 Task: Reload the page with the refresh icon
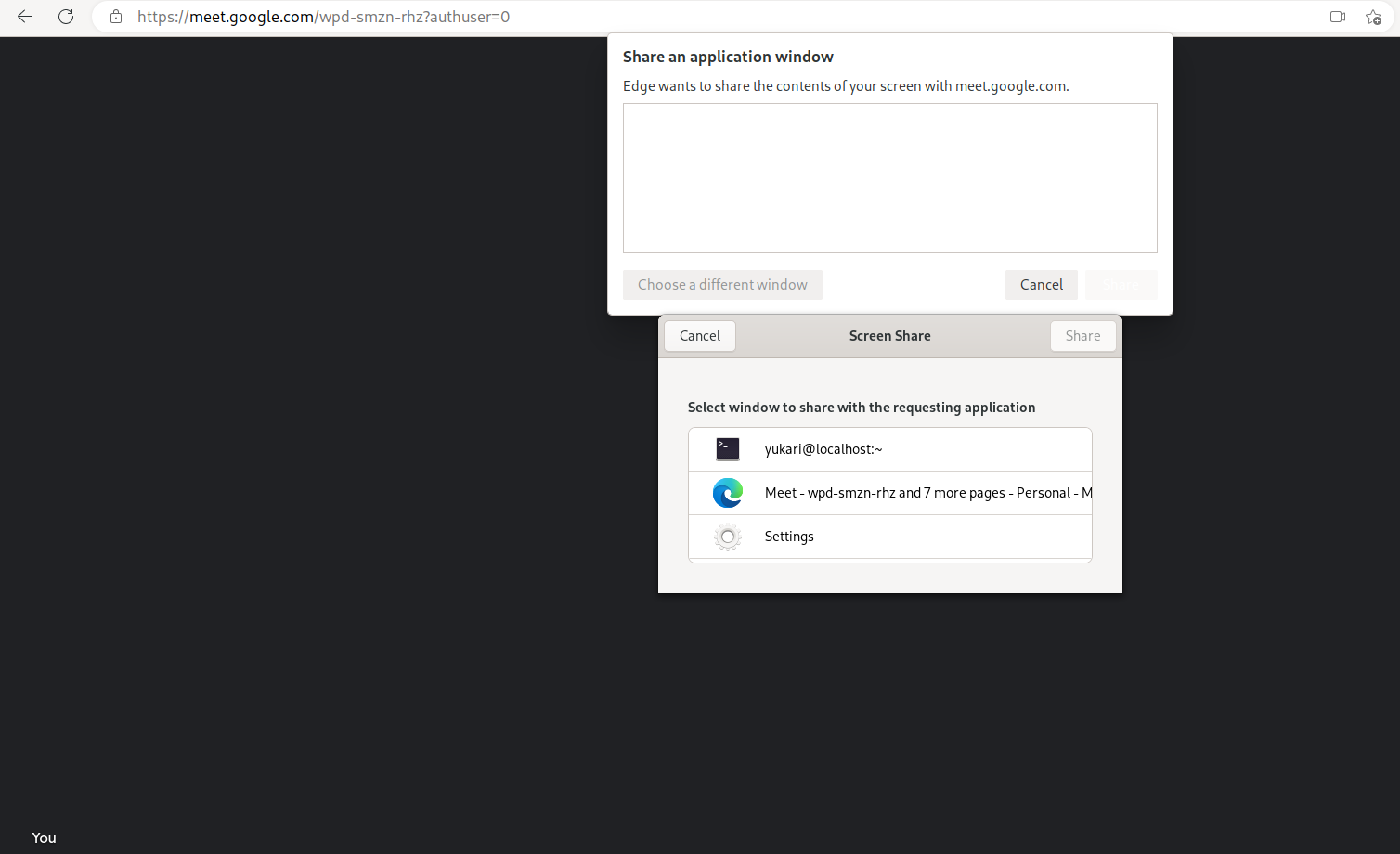pyautogui.click(x=65, y=17)
